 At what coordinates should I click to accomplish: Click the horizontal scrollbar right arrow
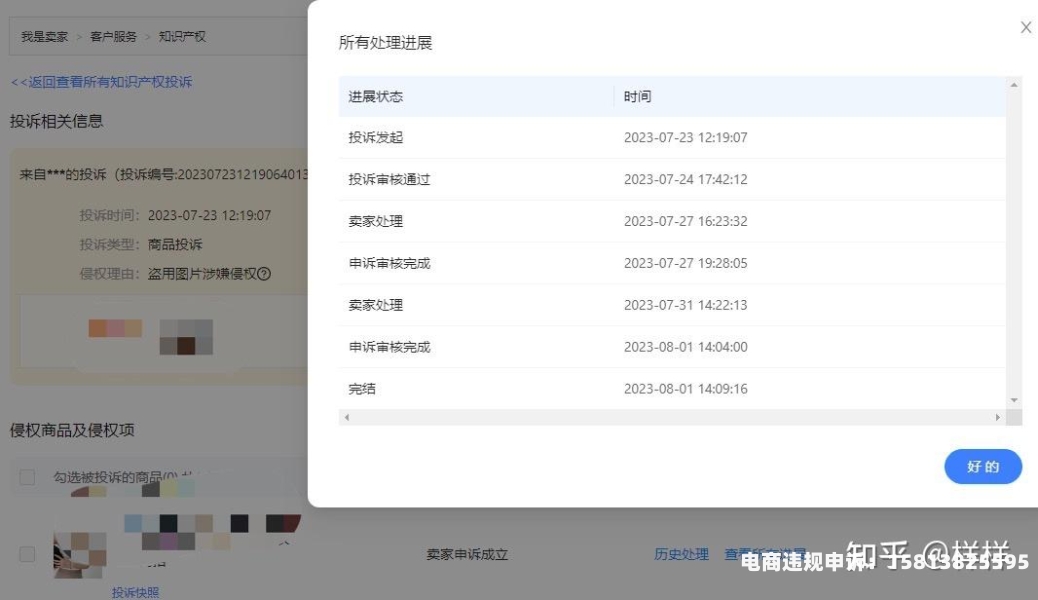click(x=997, y=417)
